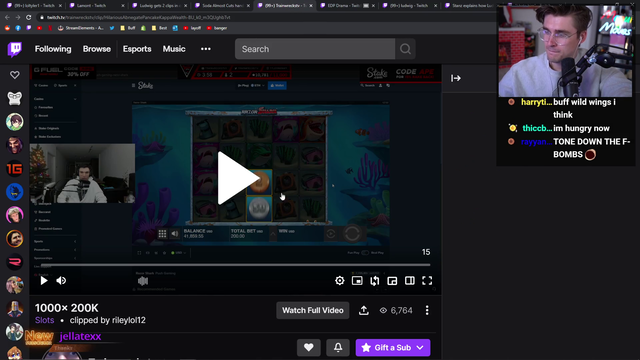Click the rayyan... chat username
The image size is (640, 360).
536,142
